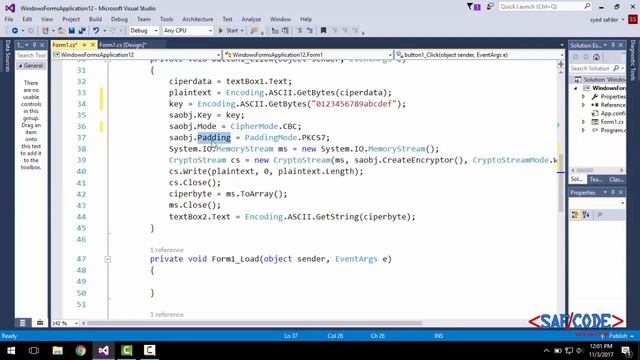Expand the References node in Solution Explorer
Image resolution: width=640 pixels, height=360 pixels.
pos(583,105)
